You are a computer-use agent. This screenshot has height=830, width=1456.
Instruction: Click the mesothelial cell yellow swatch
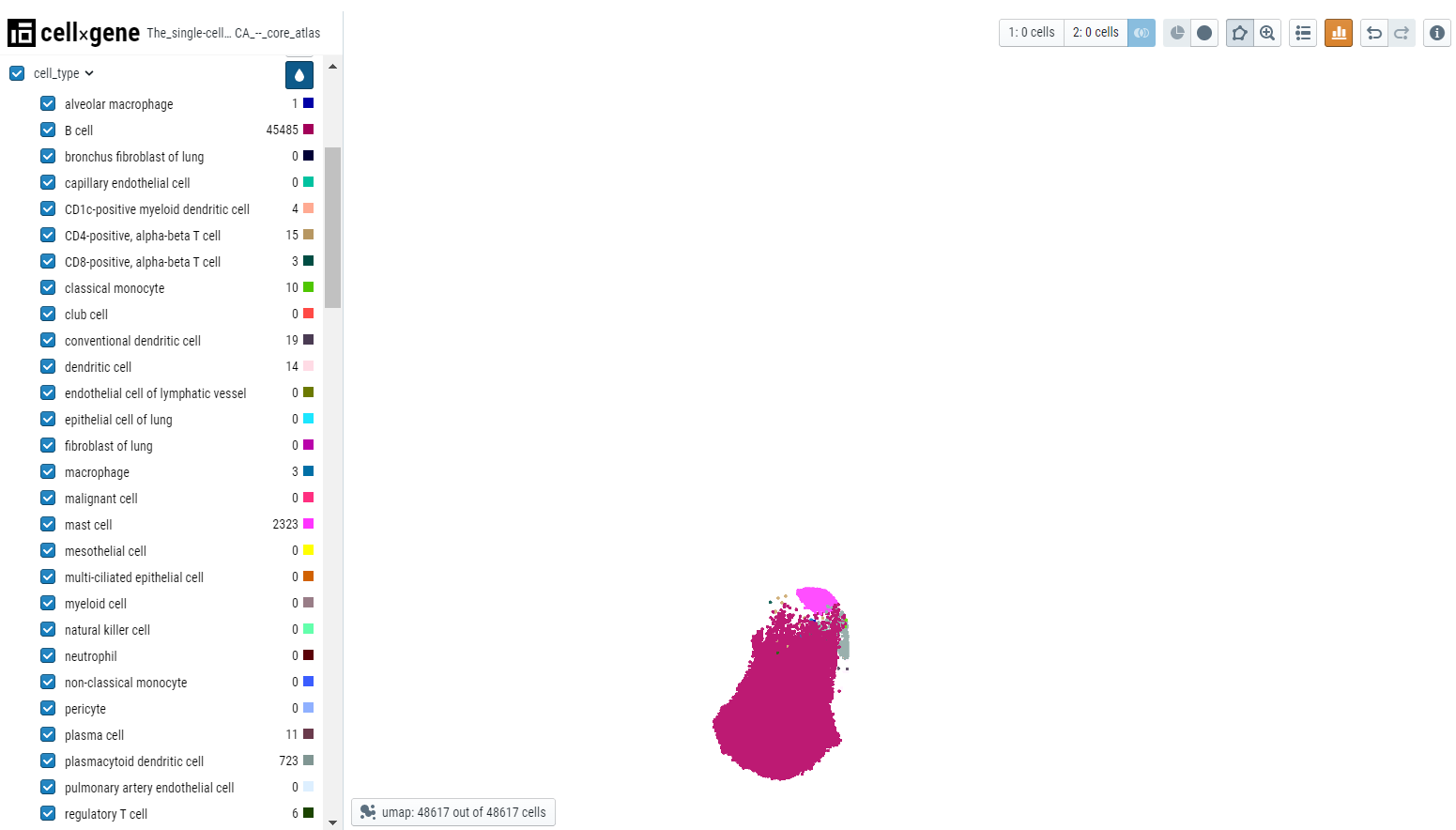[308, 550]
